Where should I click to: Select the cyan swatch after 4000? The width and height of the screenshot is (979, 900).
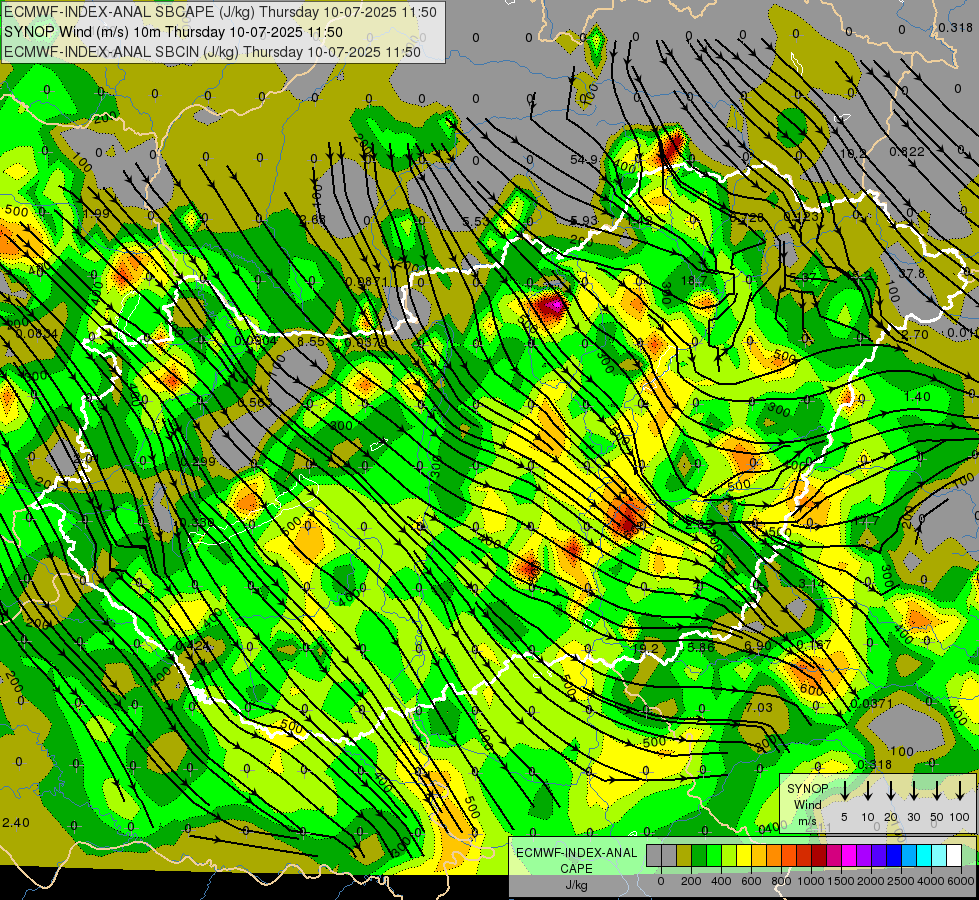tap(938, 855)
